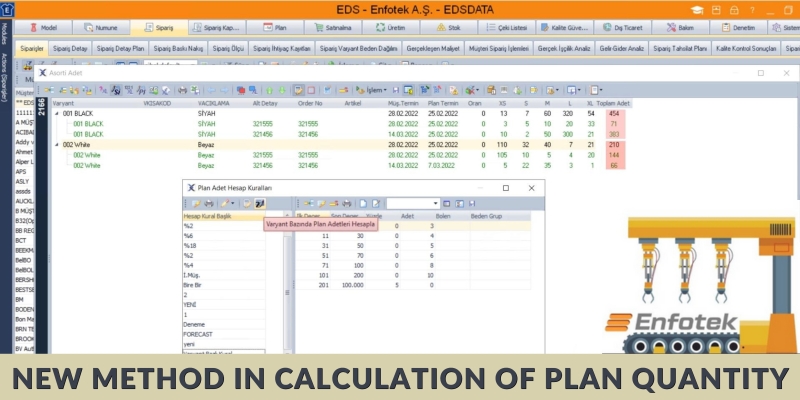The width and height of the screenshot is (800, 400).
Task: Open the Üretim module tab
Action: tap(390, 28)
